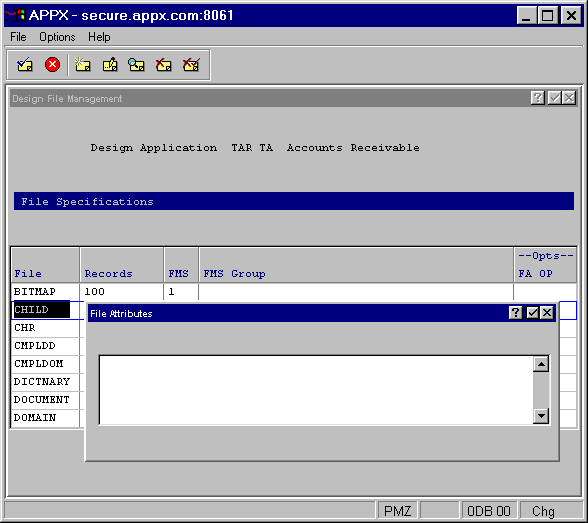
Task: Open the Help menu
Action: click(x=99, y=37)
